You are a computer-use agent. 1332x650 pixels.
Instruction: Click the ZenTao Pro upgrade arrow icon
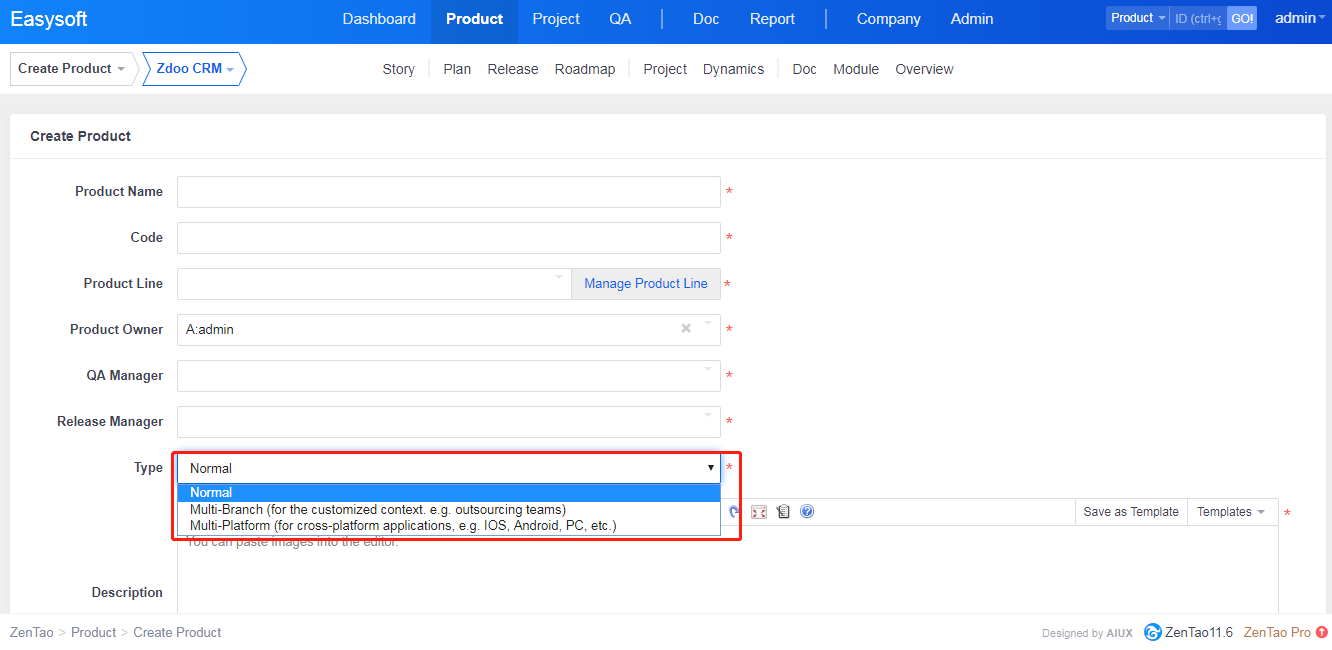coord(1322,632)
